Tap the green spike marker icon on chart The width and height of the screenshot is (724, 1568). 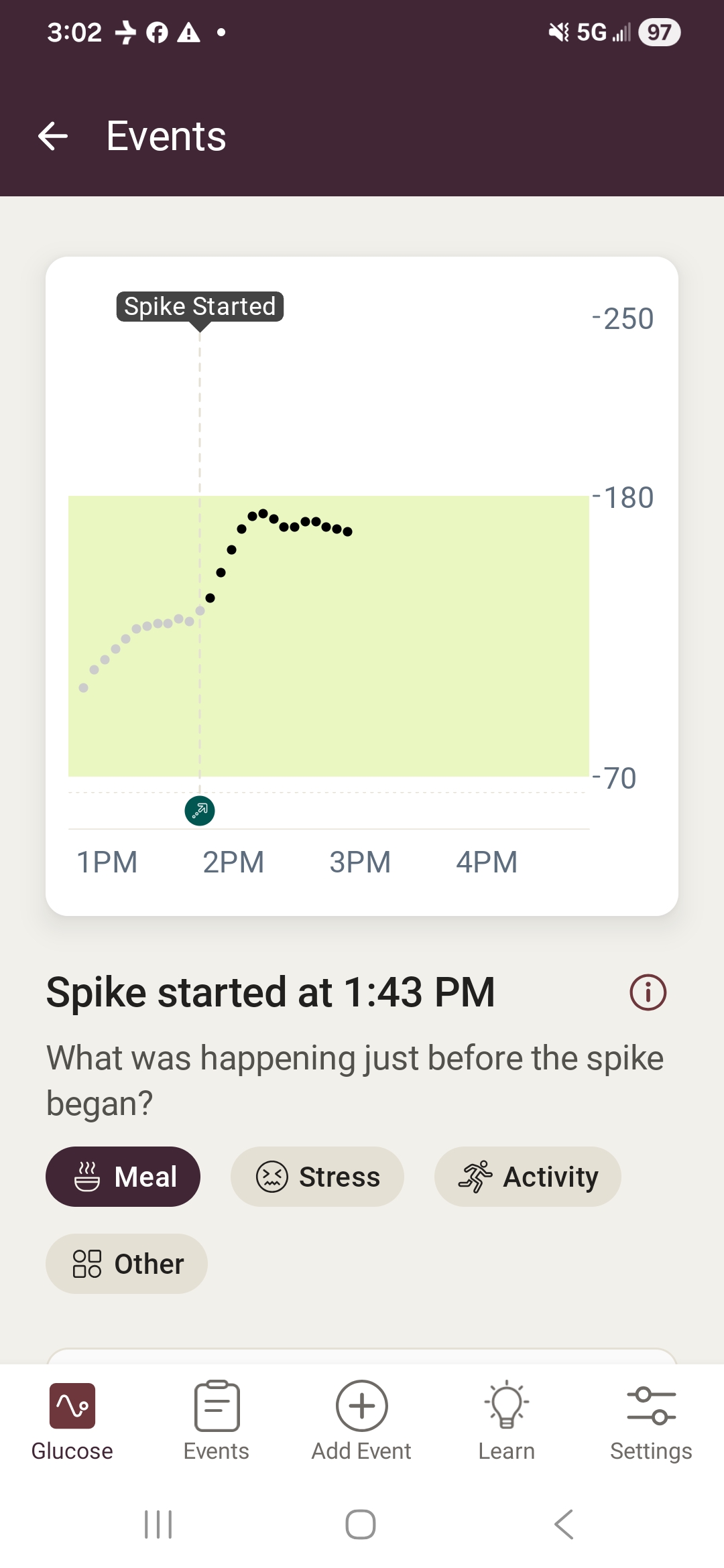(x=200, y=811)
